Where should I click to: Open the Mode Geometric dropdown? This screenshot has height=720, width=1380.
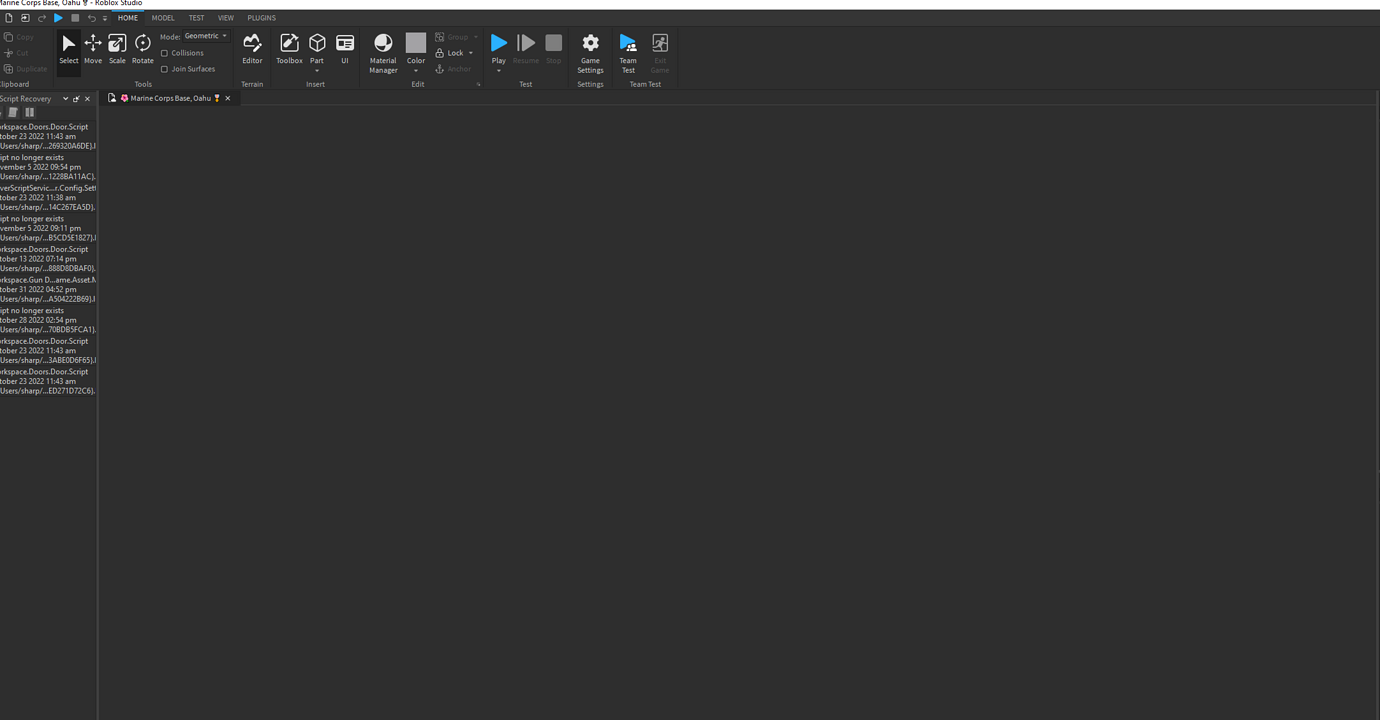click(x=205, y=35)
